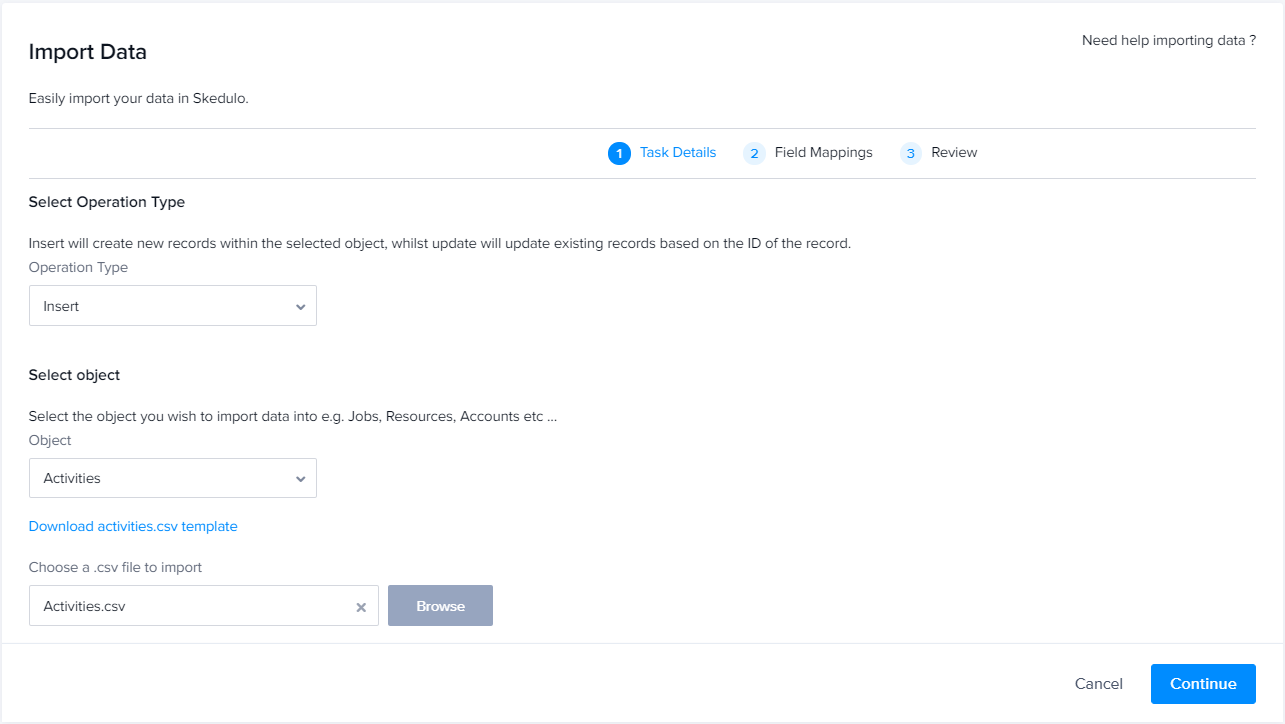
Task: Switch to the Field Mappings step
Action: tap(823, 152)
